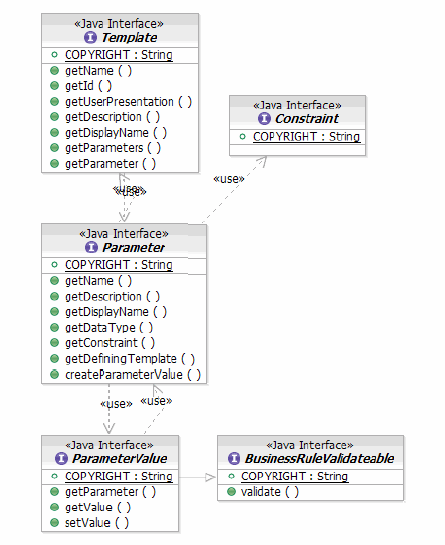Select getName ( ) in Parameter

[99, 281]
